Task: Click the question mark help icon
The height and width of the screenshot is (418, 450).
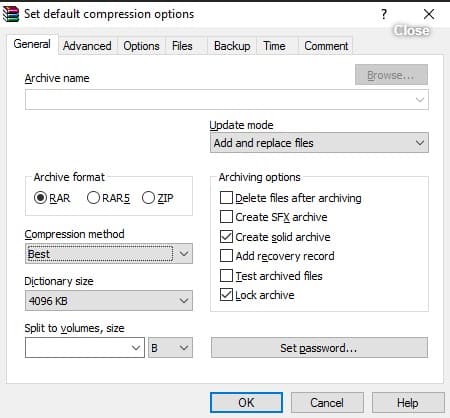Action: coord(384,14)
